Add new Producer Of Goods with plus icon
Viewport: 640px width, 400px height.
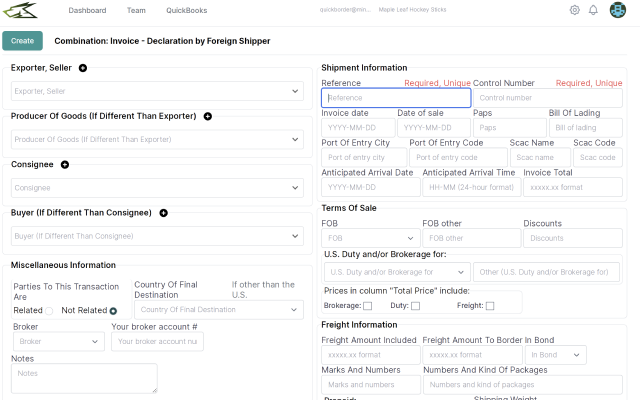(x=208, y=116)
